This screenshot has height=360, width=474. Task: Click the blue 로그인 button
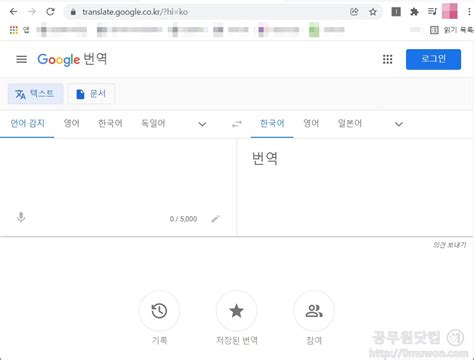(433, 59)
